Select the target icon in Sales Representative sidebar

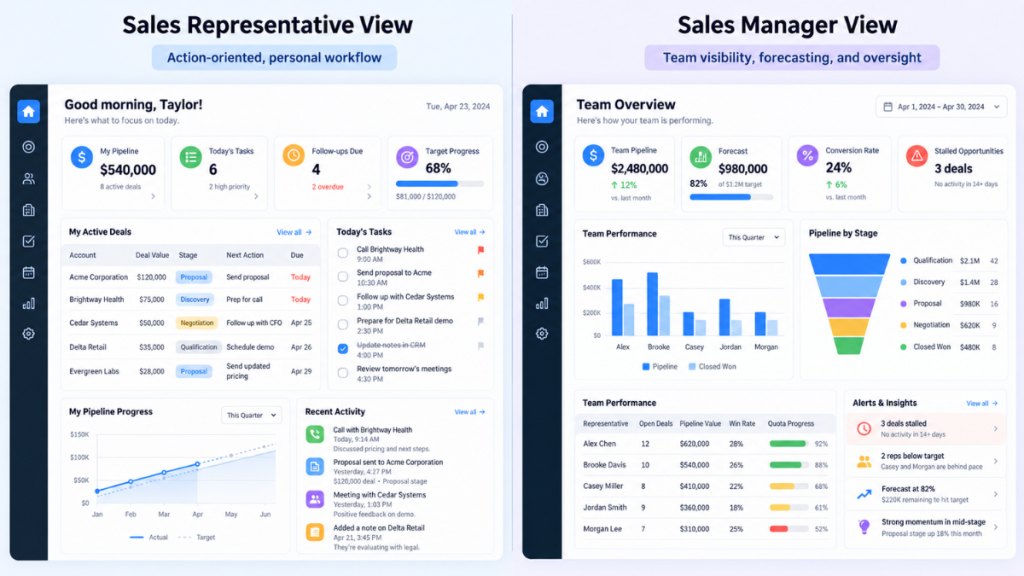[x=29, y=147]
